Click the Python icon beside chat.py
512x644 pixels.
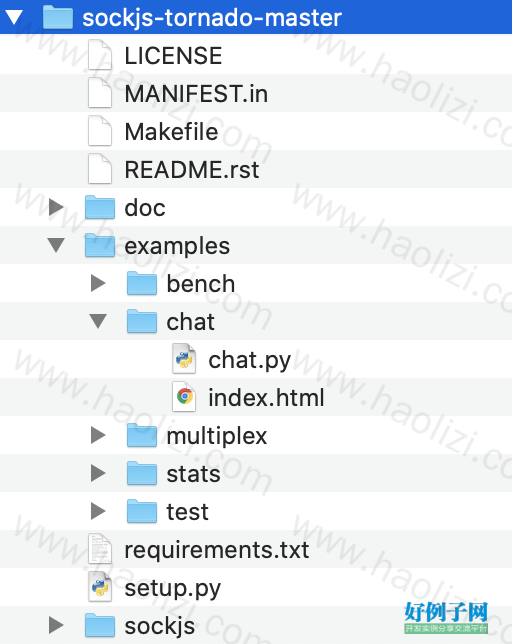pyautogui.click(x=184, y=359)
